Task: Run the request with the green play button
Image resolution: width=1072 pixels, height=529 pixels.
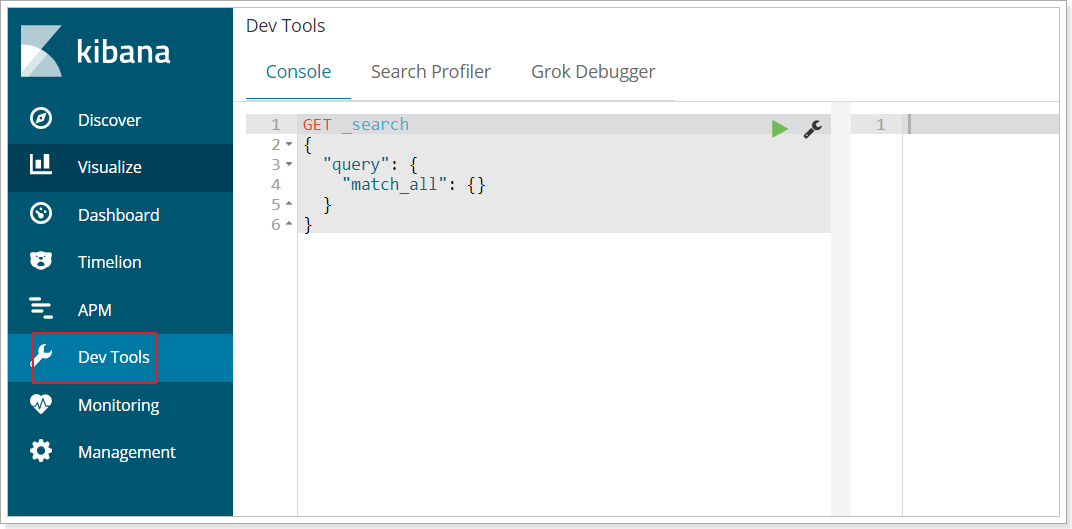Action: pos(780,129)
